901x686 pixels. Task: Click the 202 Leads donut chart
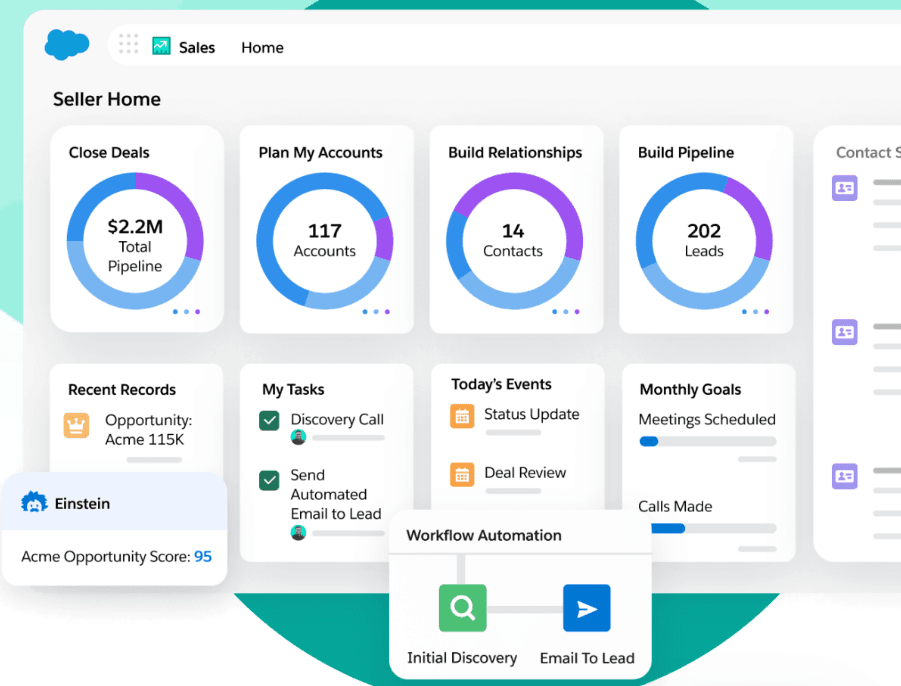(704, 241)
